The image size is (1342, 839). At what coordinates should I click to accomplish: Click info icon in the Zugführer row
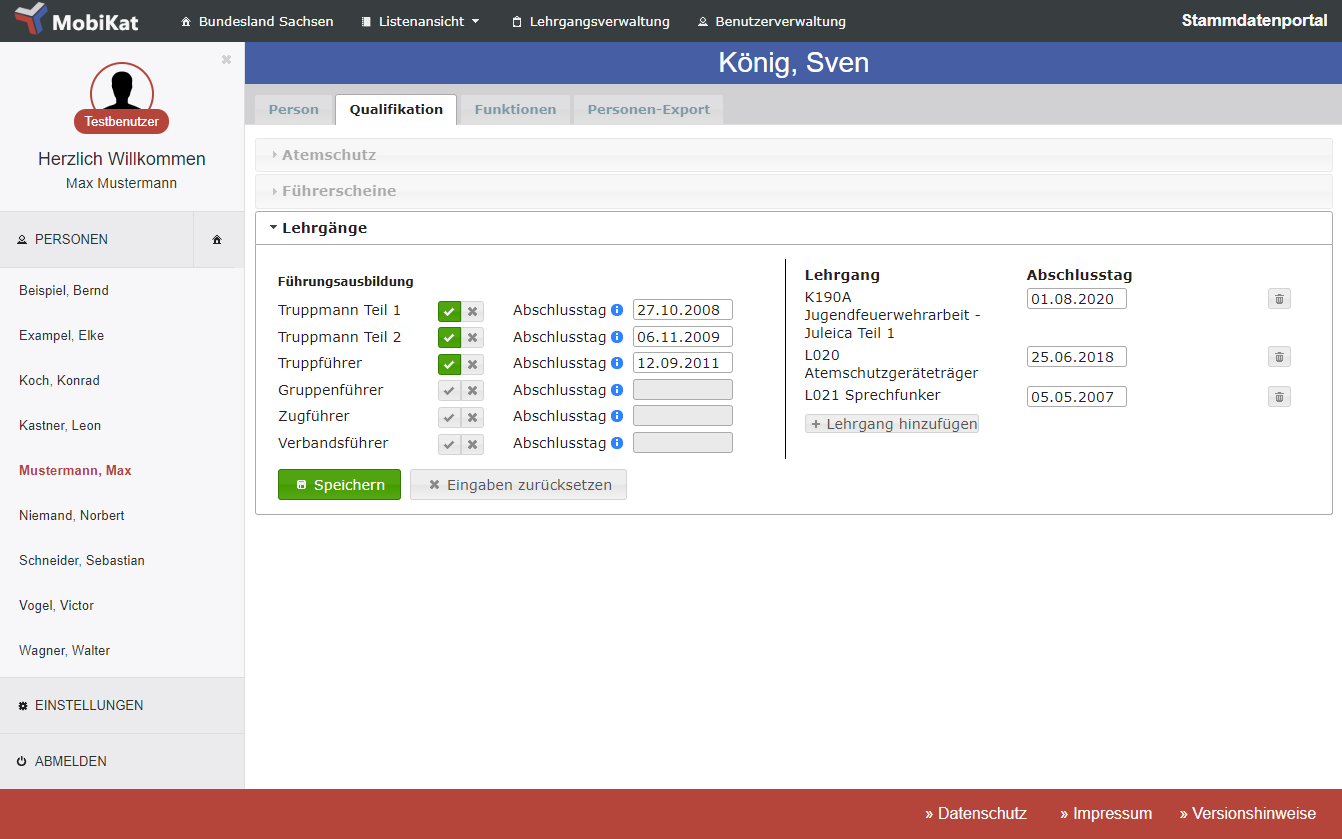coord(617,416)
